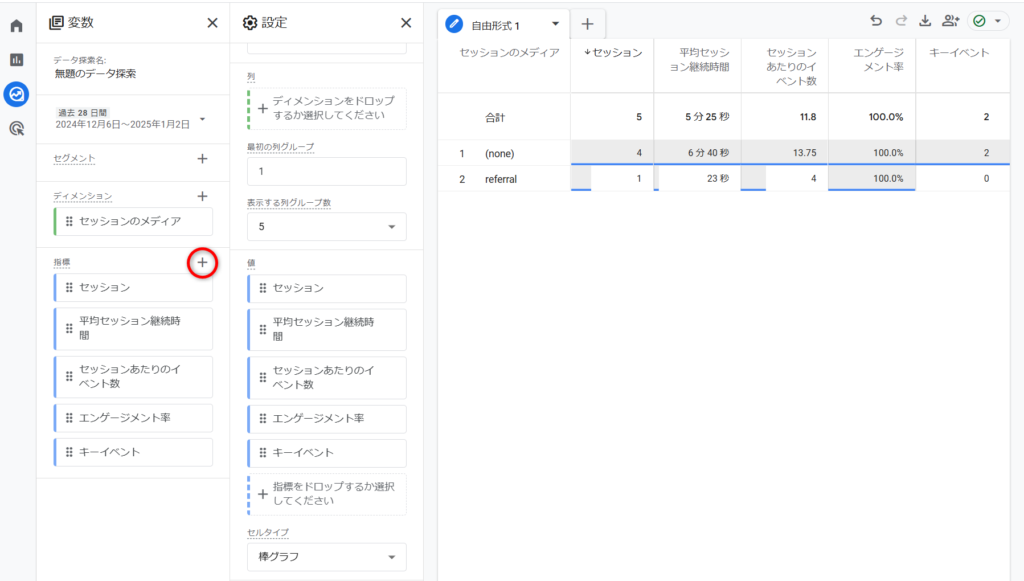This screenshot has width=1024, height=581.
Task: Close the 設定 panel
Action: click(x=405, y=23)
